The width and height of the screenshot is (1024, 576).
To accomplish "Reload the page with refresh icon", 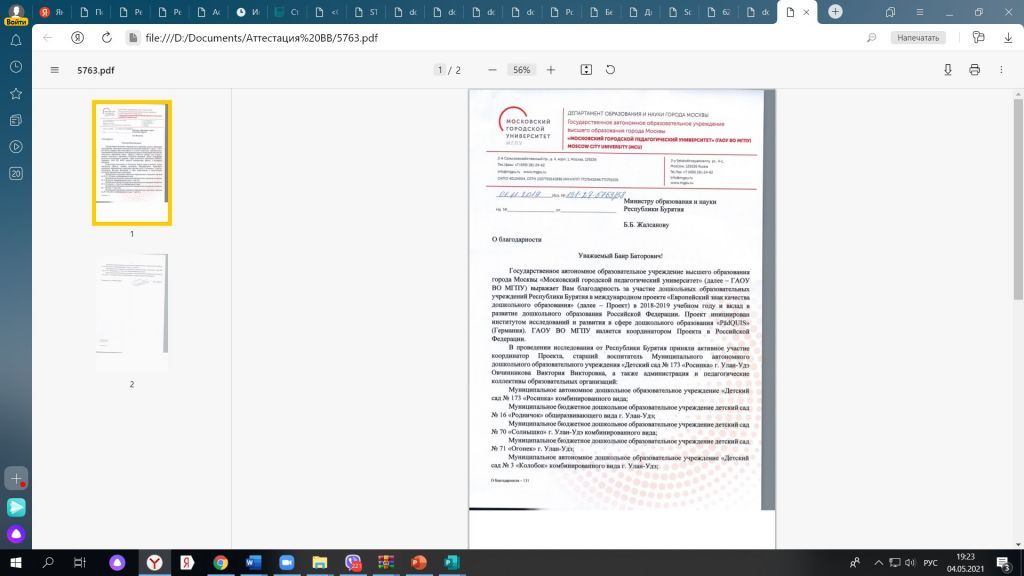I will 105,37.
